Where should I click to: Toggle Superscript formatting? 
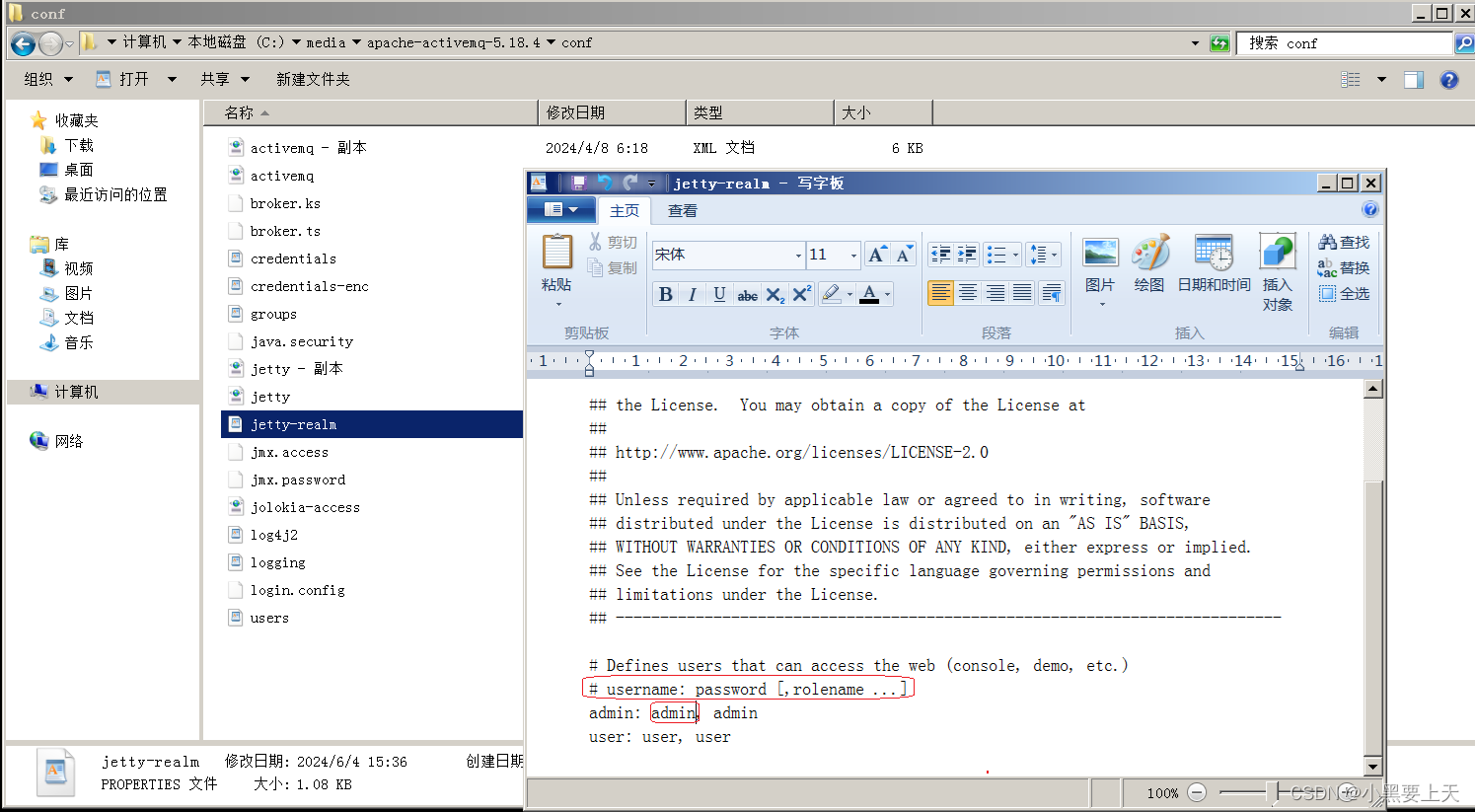pos(802,294)
